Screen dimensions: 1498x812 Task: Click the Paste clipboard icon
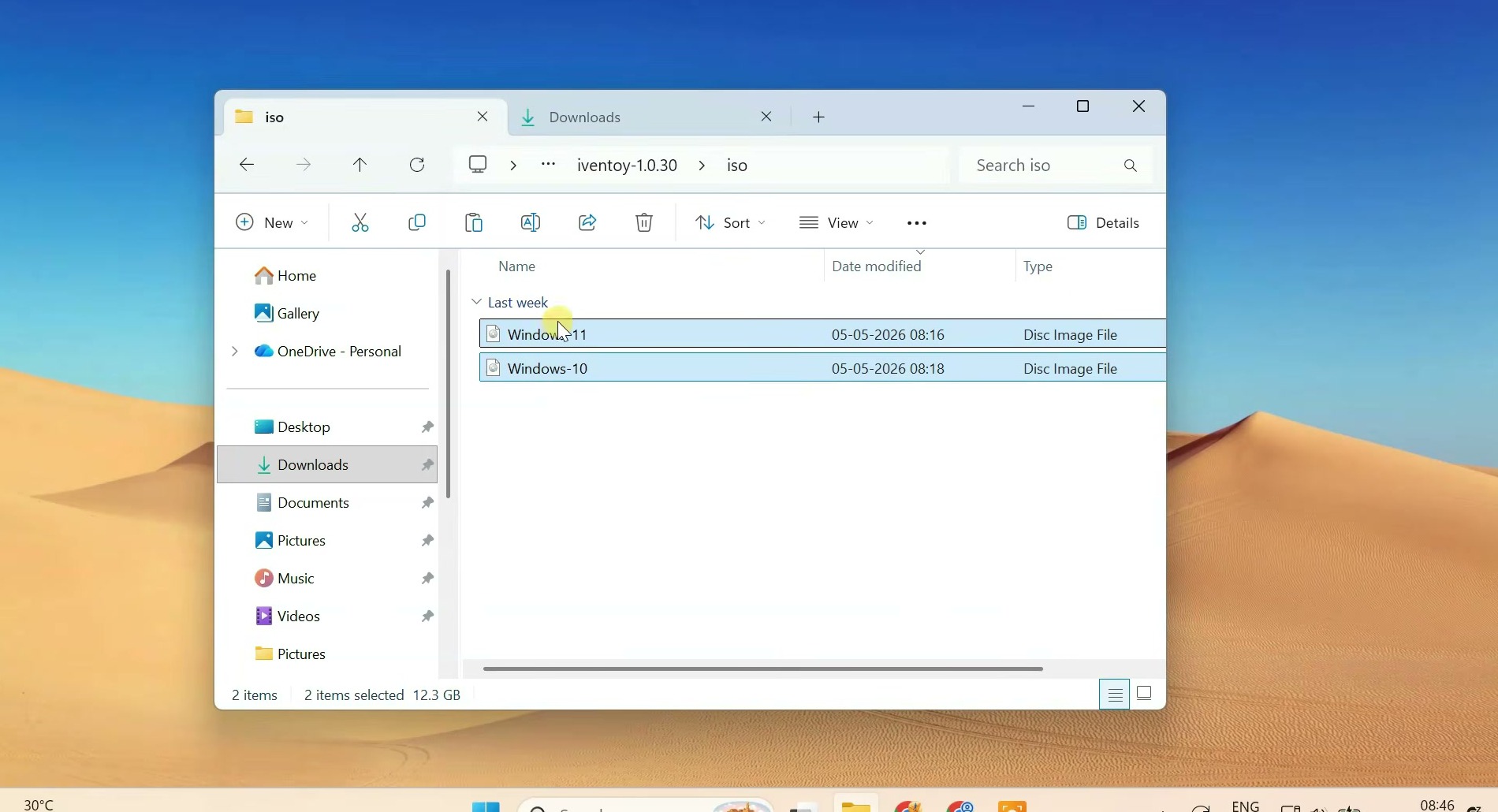coord(474,223)
